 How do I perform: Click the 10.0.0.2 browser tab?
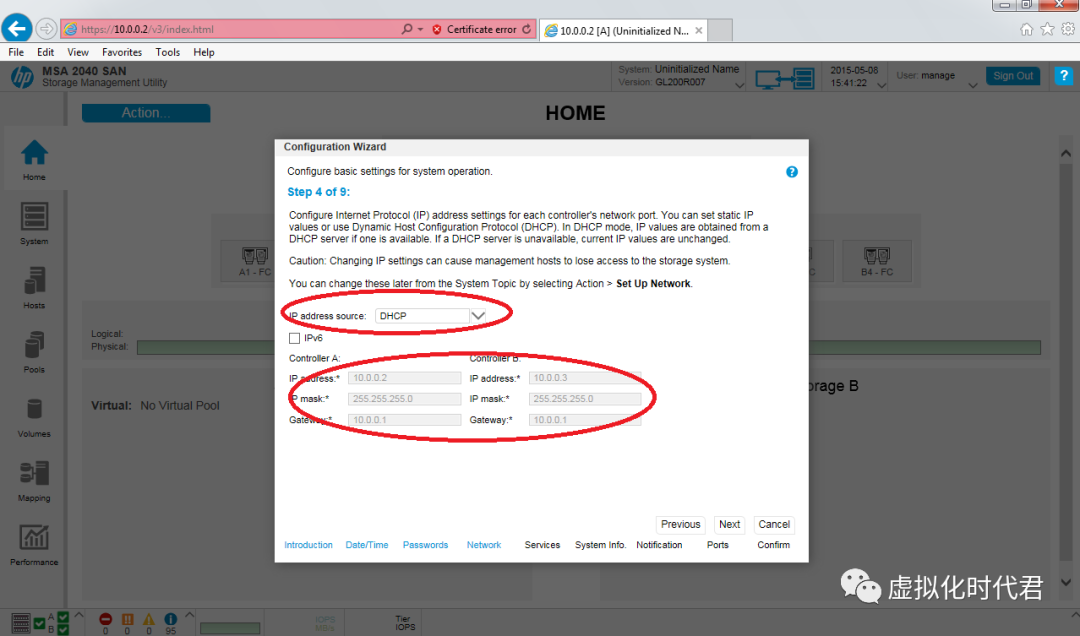[x=623, y=30]
